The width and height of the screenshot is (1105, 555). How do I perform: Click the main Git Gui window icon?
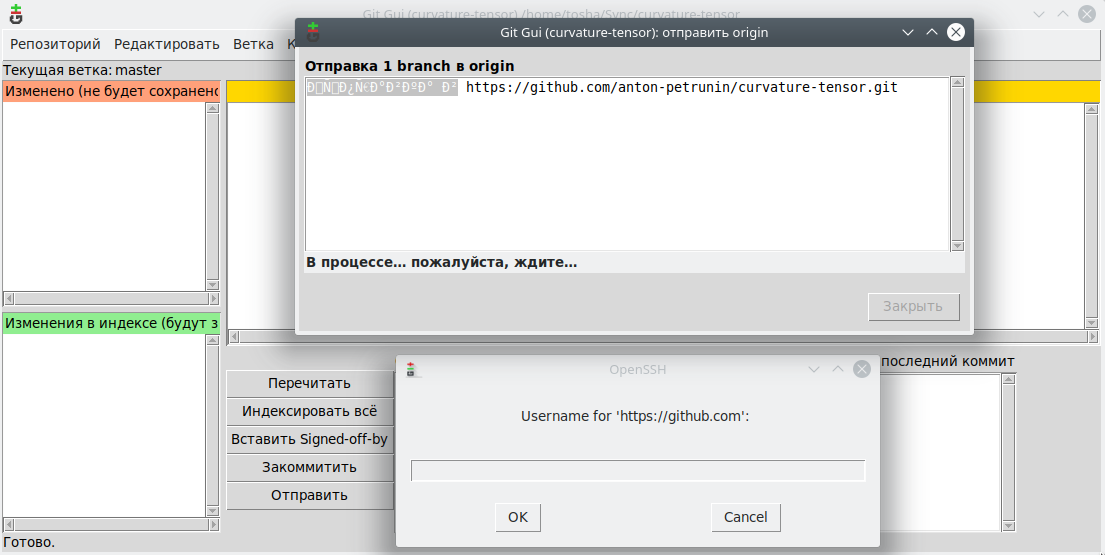click(x=16, y=14)
